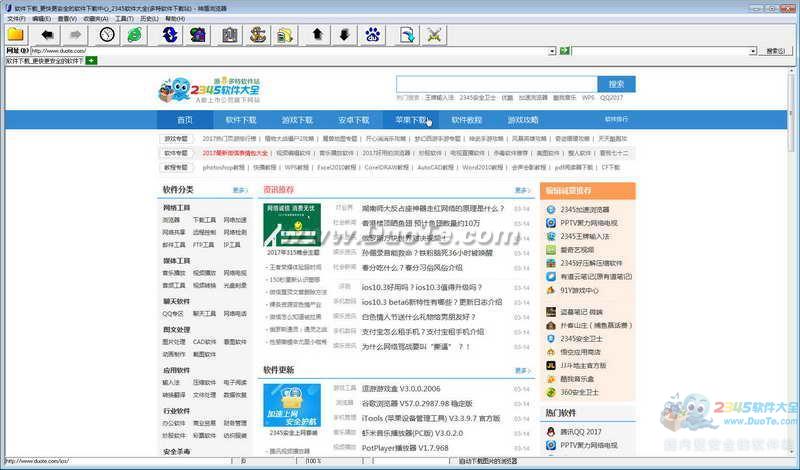Expand the address bar dropdown arrow
This screenshot has height=470, width=800.
click(552, 51)
